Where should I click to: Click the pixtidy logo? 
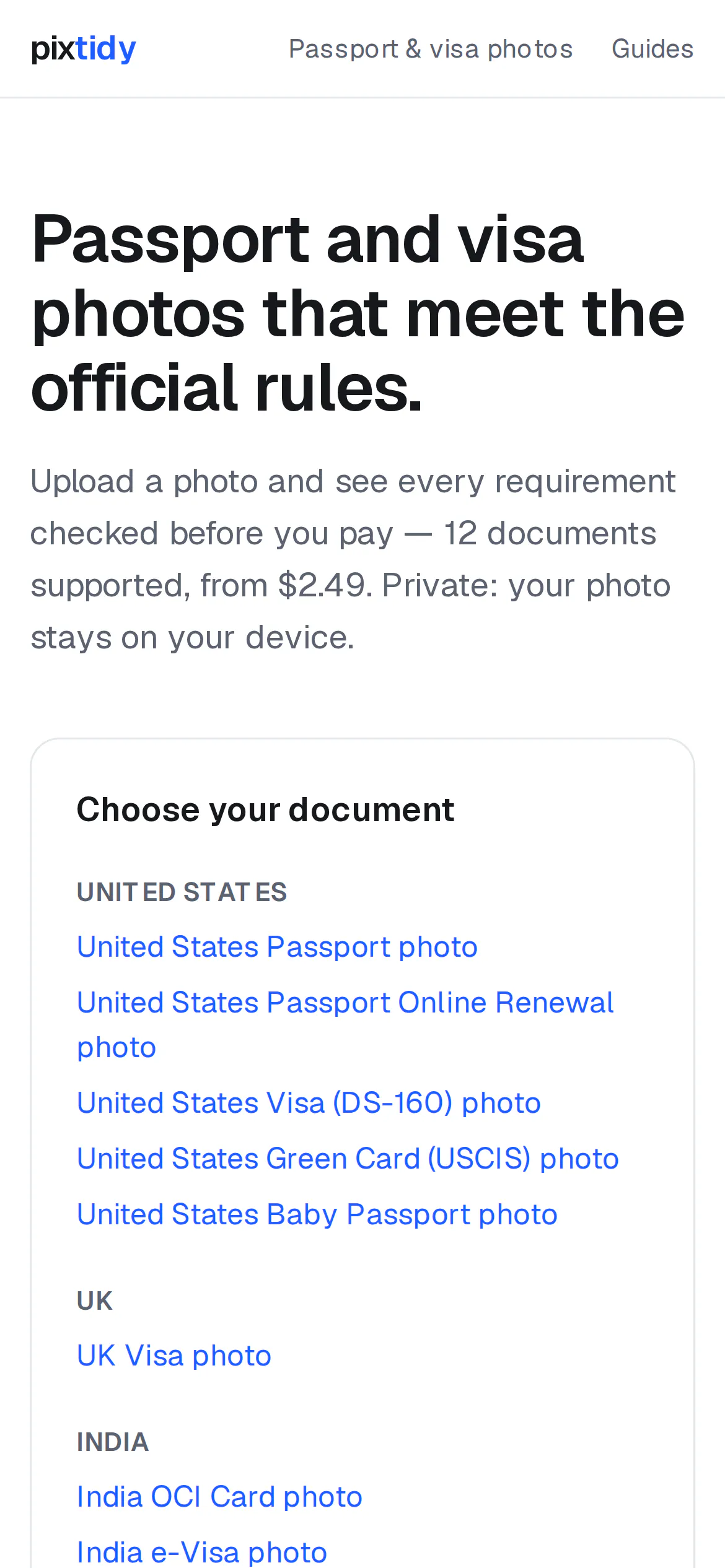point(84,49)
